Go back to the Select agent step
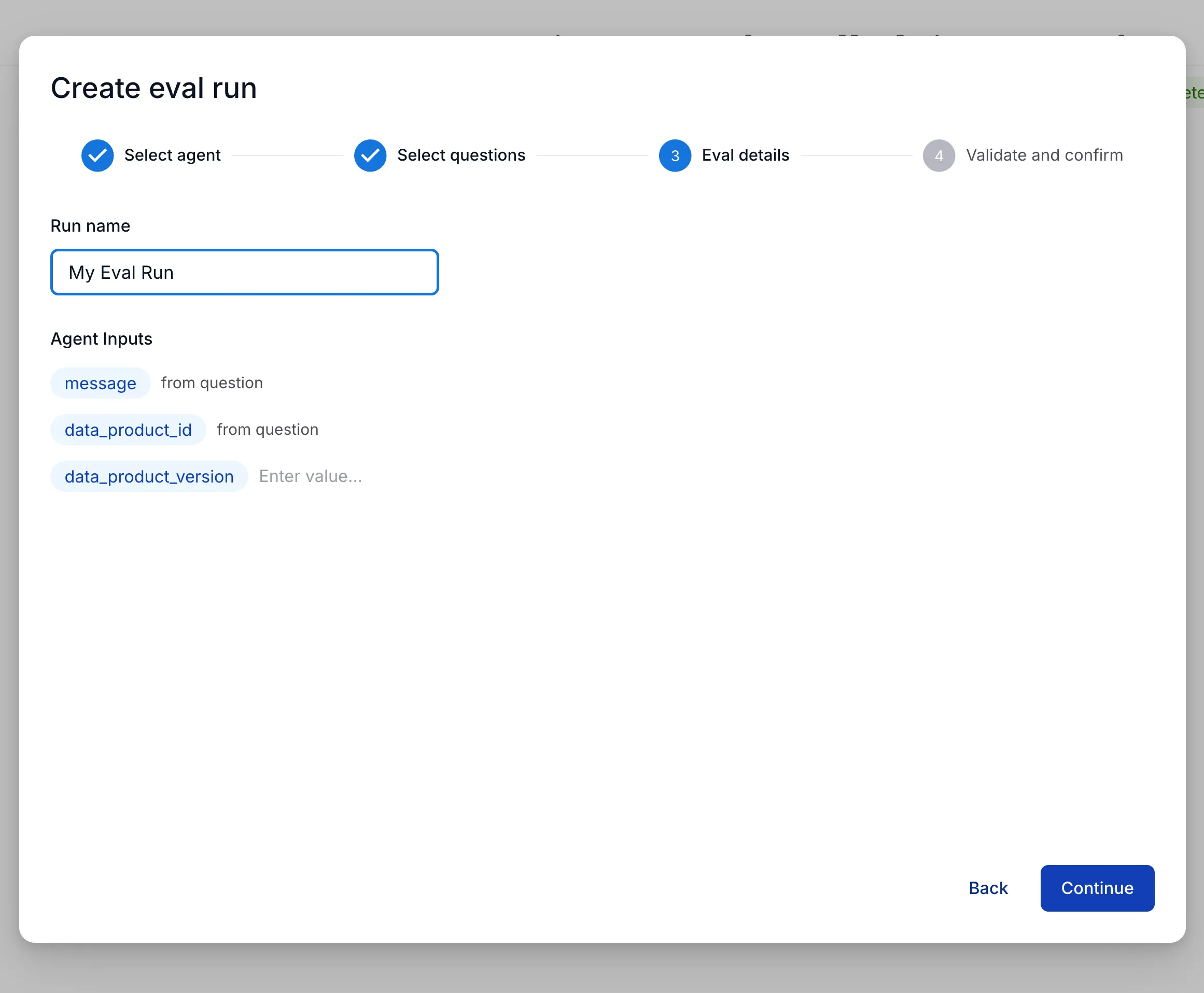Screen dimensions: 1204x993 172,155
